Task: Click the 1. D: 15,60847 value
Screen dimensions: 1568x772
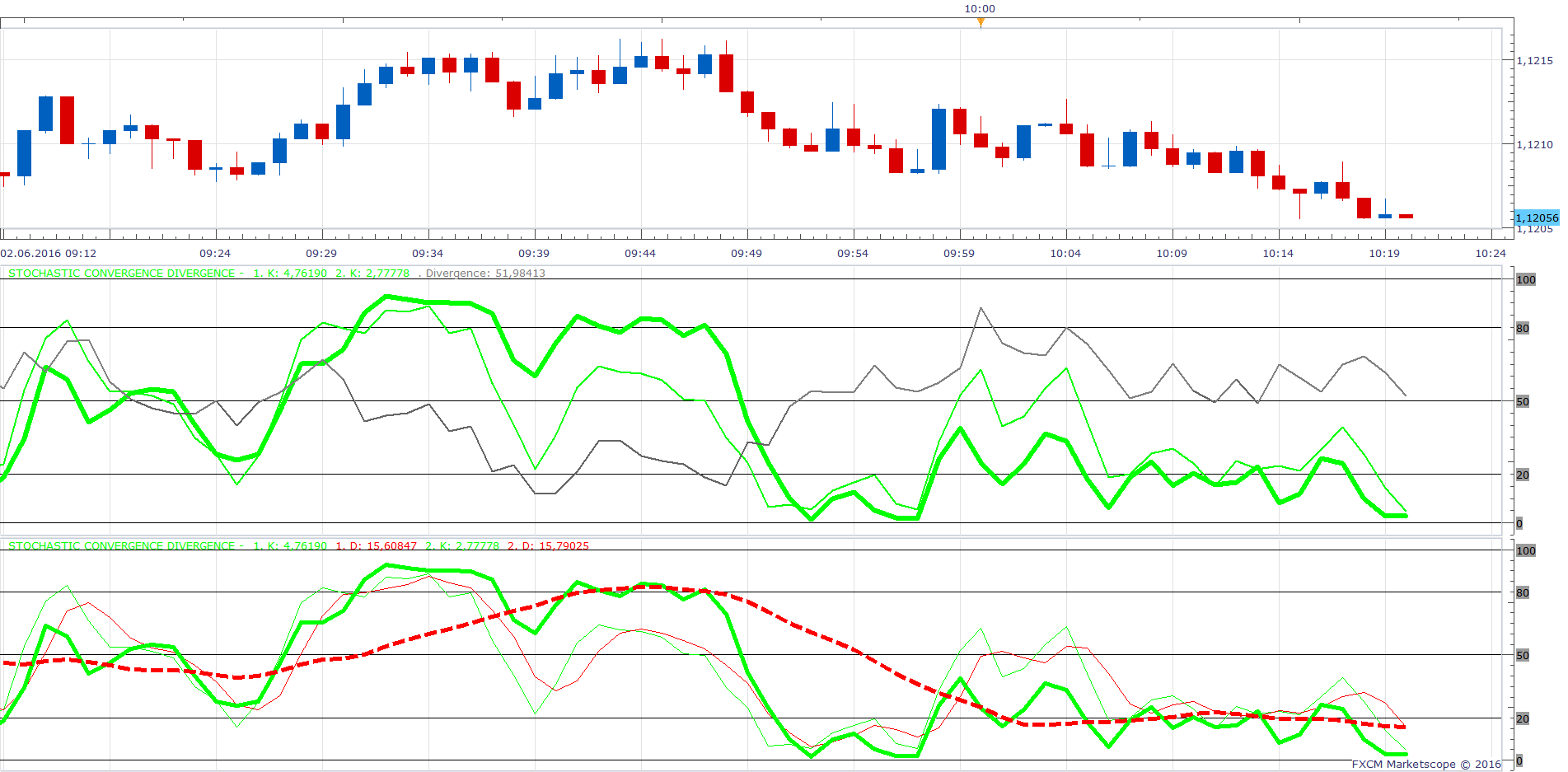Action: pos(377,545)
